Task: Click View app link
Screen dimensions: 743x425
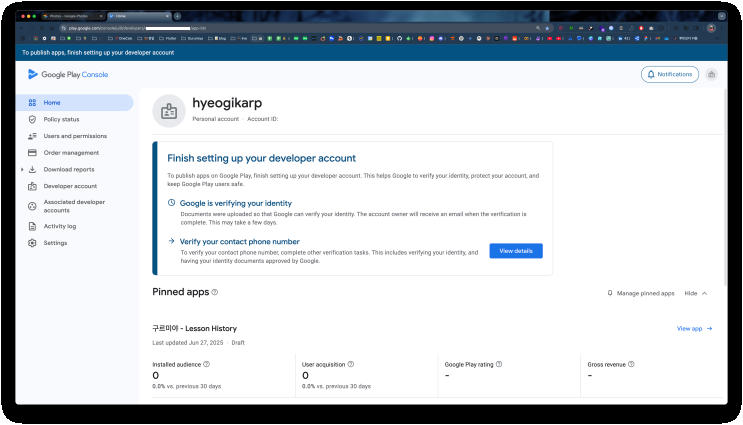Action: [694, 328]
